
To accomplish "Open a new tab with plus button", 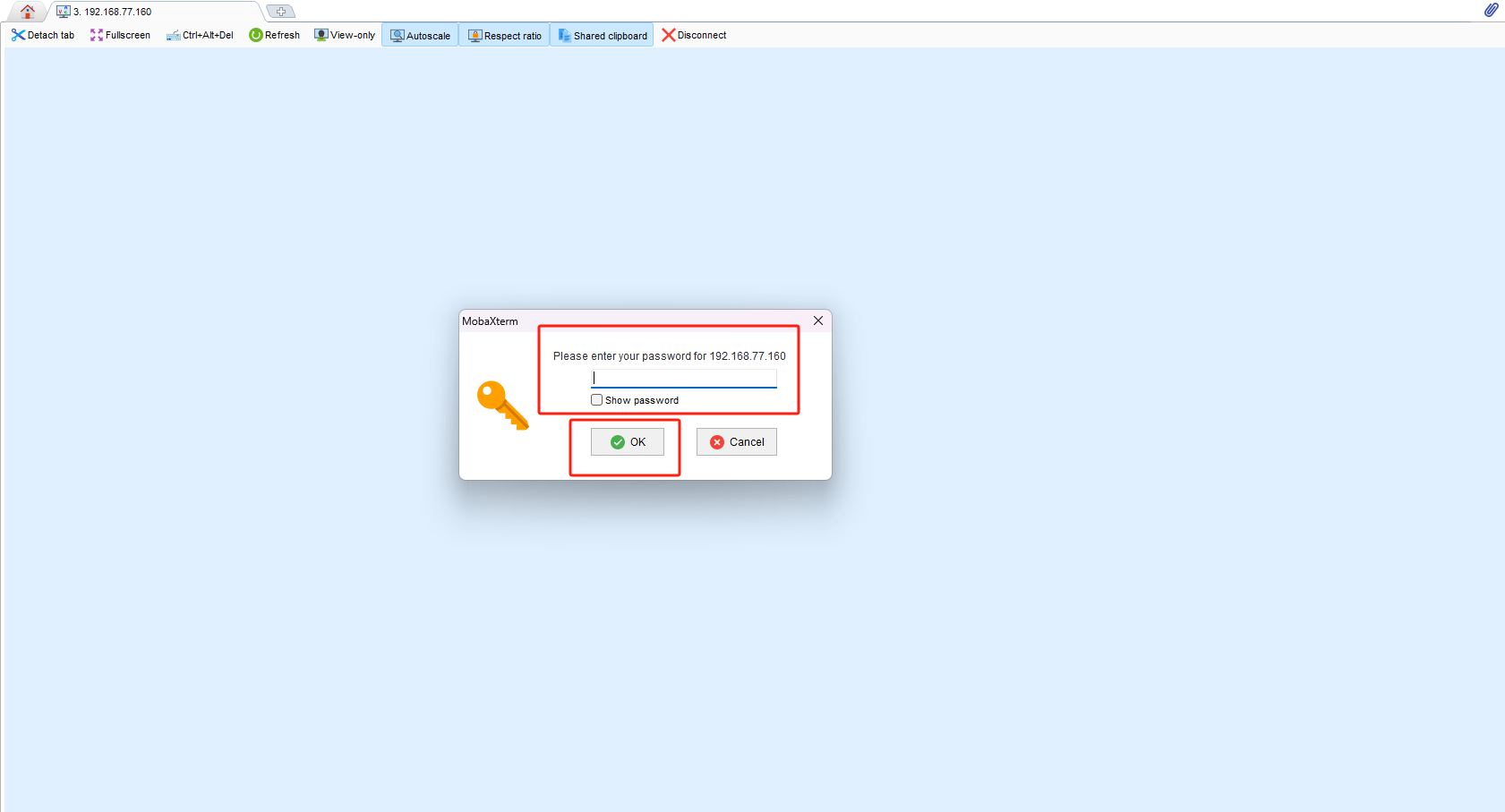I will click(281, 12).
